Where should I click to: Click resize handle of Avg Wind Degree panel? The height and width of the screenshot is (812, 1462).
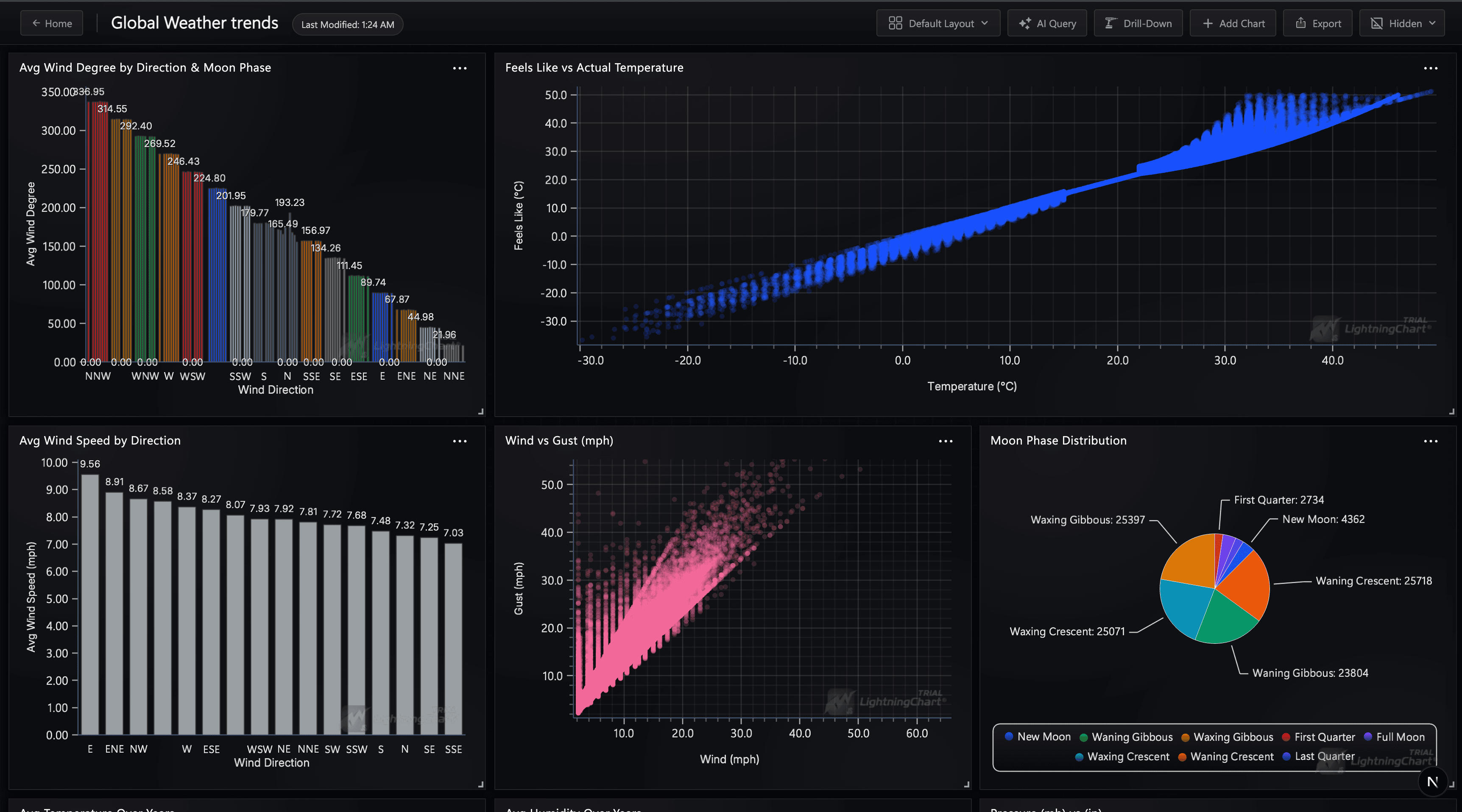[x=481, y=412]
